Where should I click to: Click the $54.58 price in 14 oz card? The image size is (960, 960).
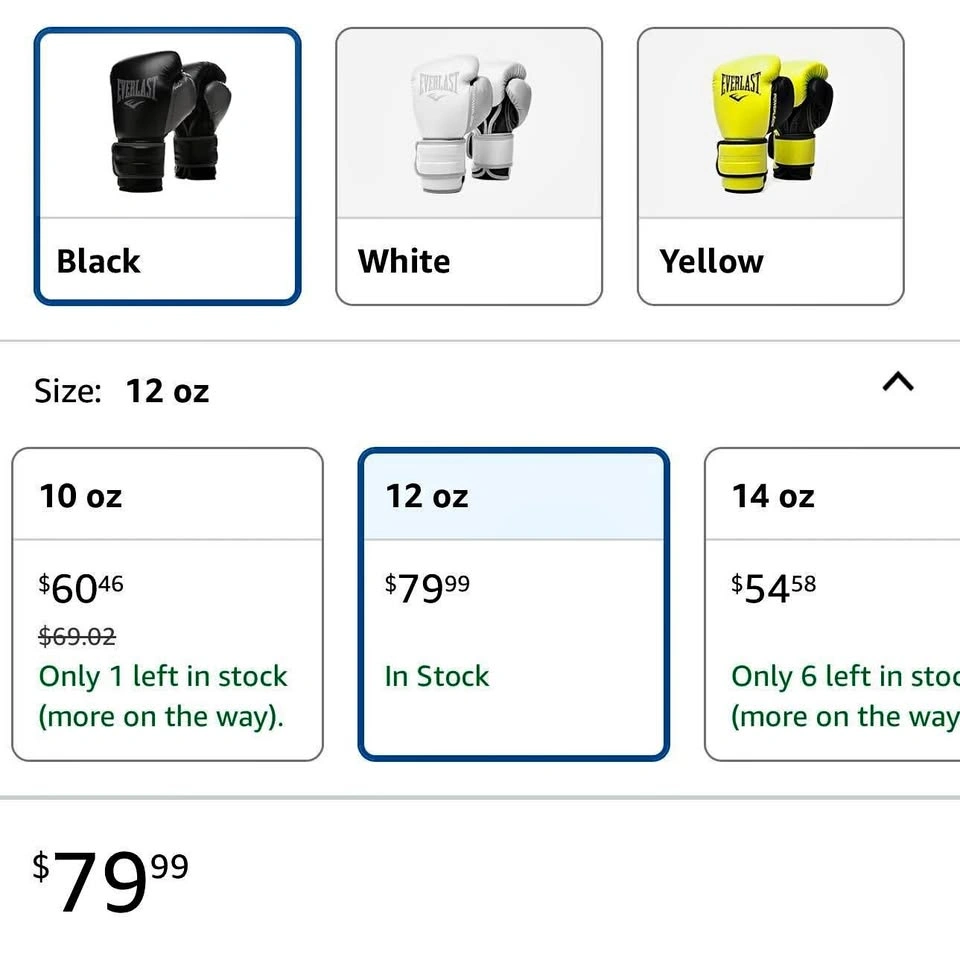coord(773,589)
